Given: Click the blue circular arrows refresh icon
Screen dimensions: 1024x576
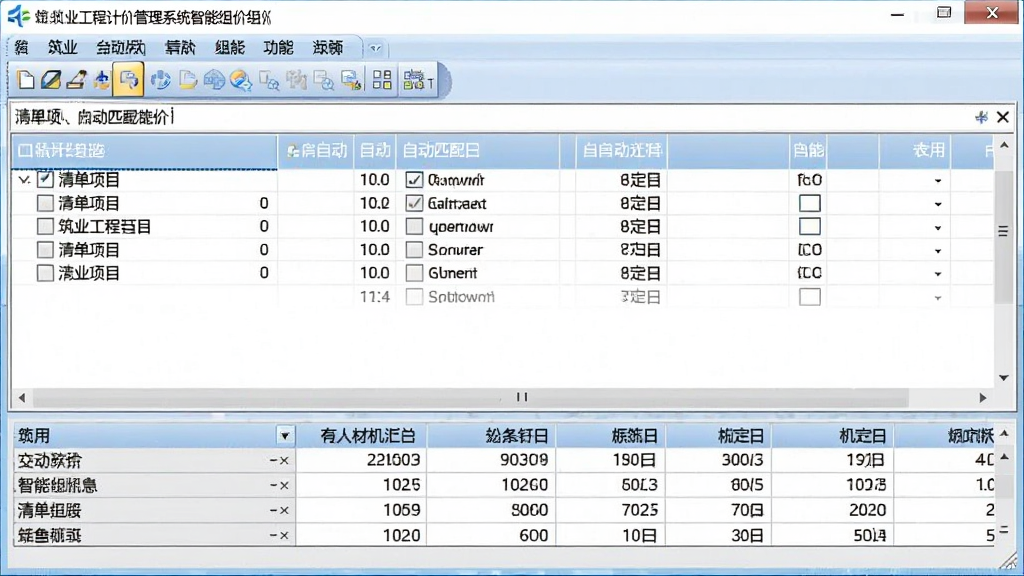Looking at the screenshot, I should pyautogui.click(x=161, y=80).
